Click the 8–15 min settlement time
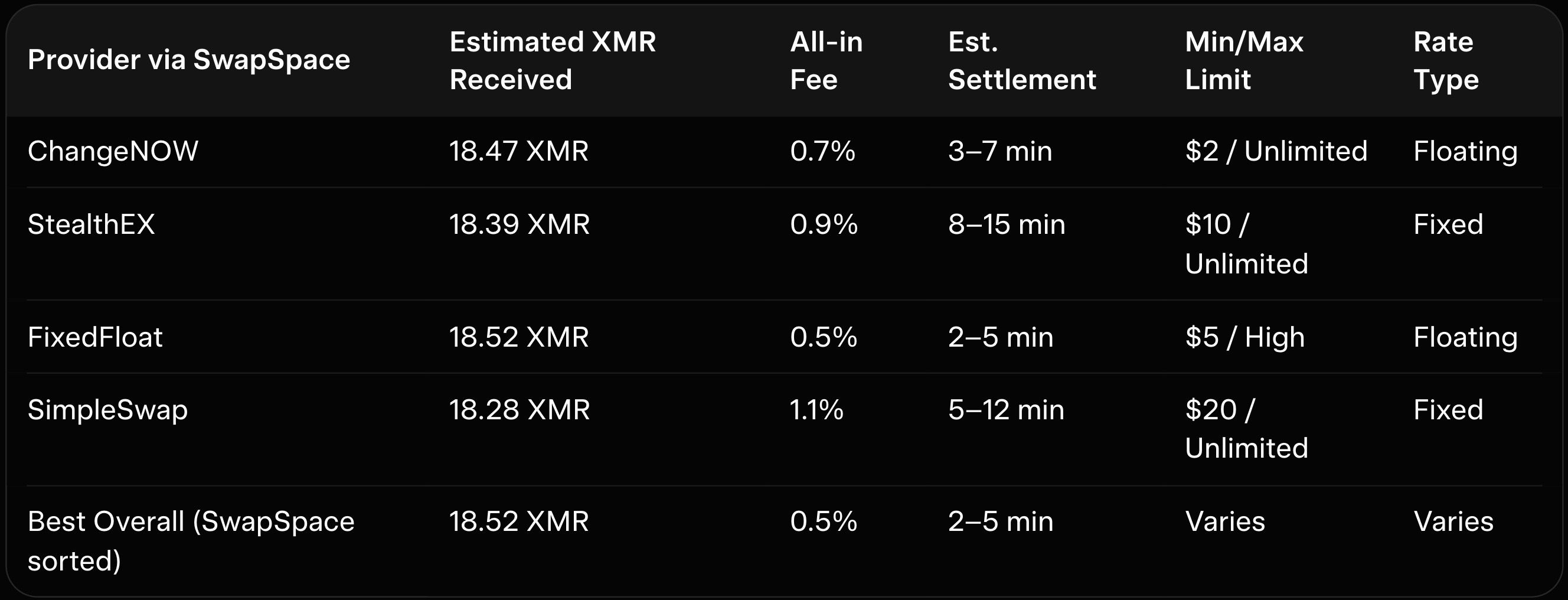The height and width of the screenshot is (600, 1568). (1007, 225)
